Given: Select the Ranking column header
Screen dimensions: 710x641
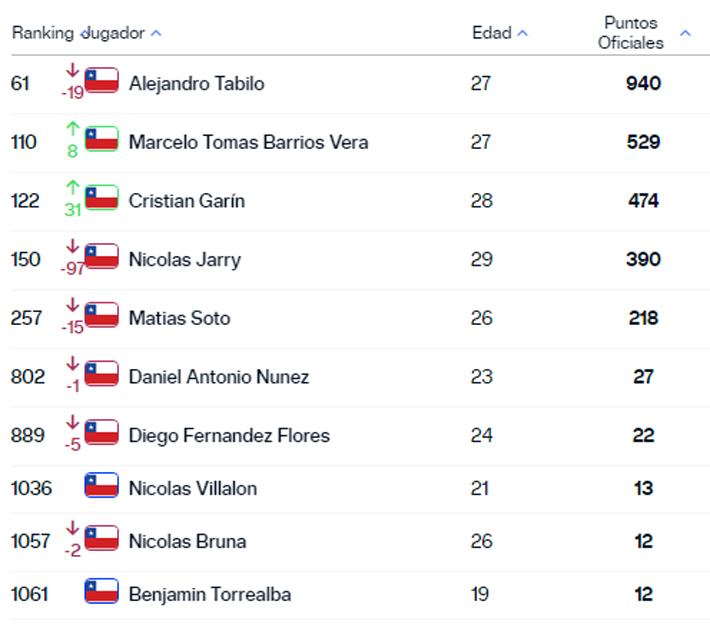Looking at the screenshot, I should 43,33.
